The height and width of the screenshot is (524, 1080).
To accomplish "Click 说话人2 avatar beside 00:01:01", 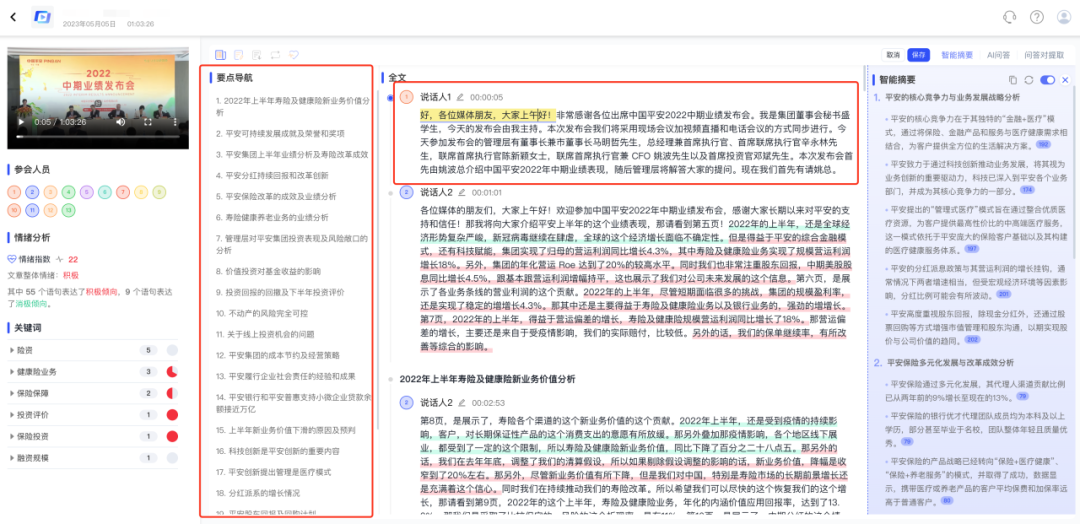I will pyautogui.click(x=406, y=192).
